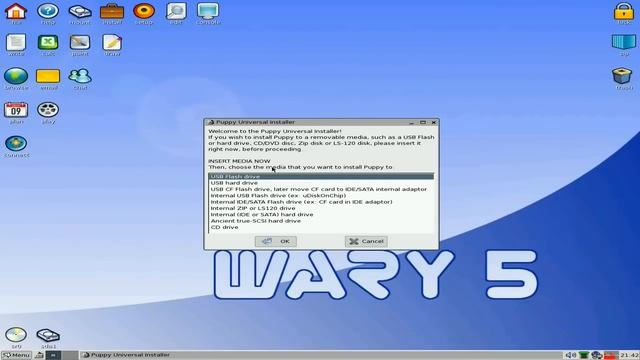Open the trash bin icon

point(622,76)
